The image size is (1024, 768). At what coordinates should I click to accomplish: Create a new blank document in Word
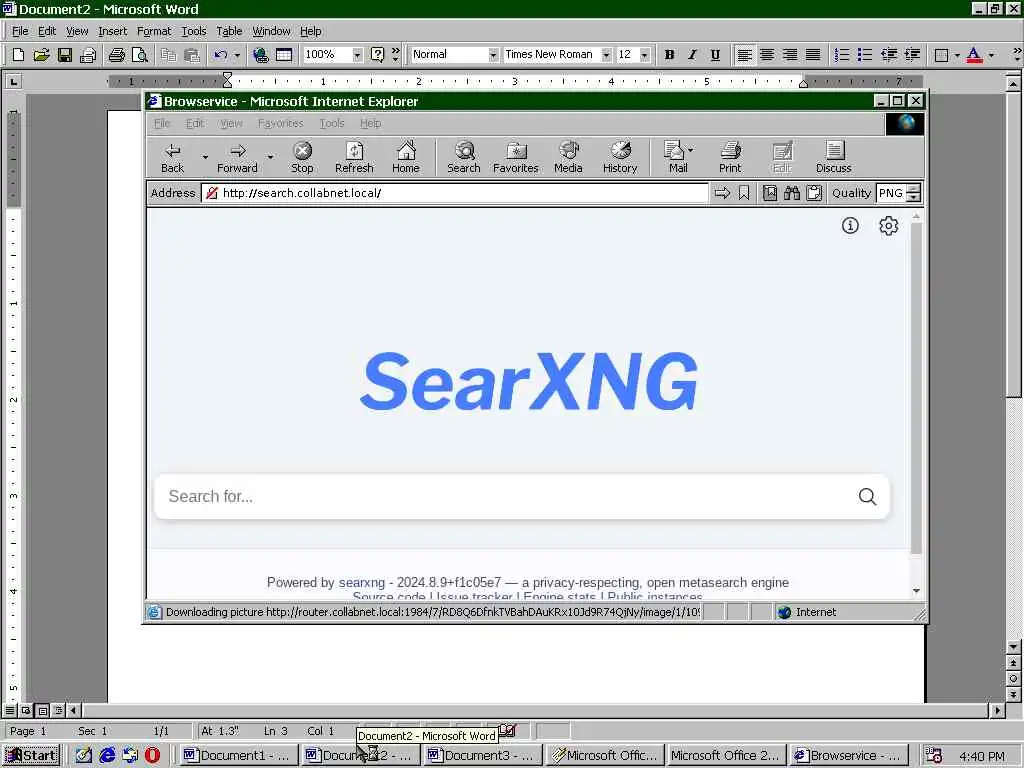pos(18,55)
